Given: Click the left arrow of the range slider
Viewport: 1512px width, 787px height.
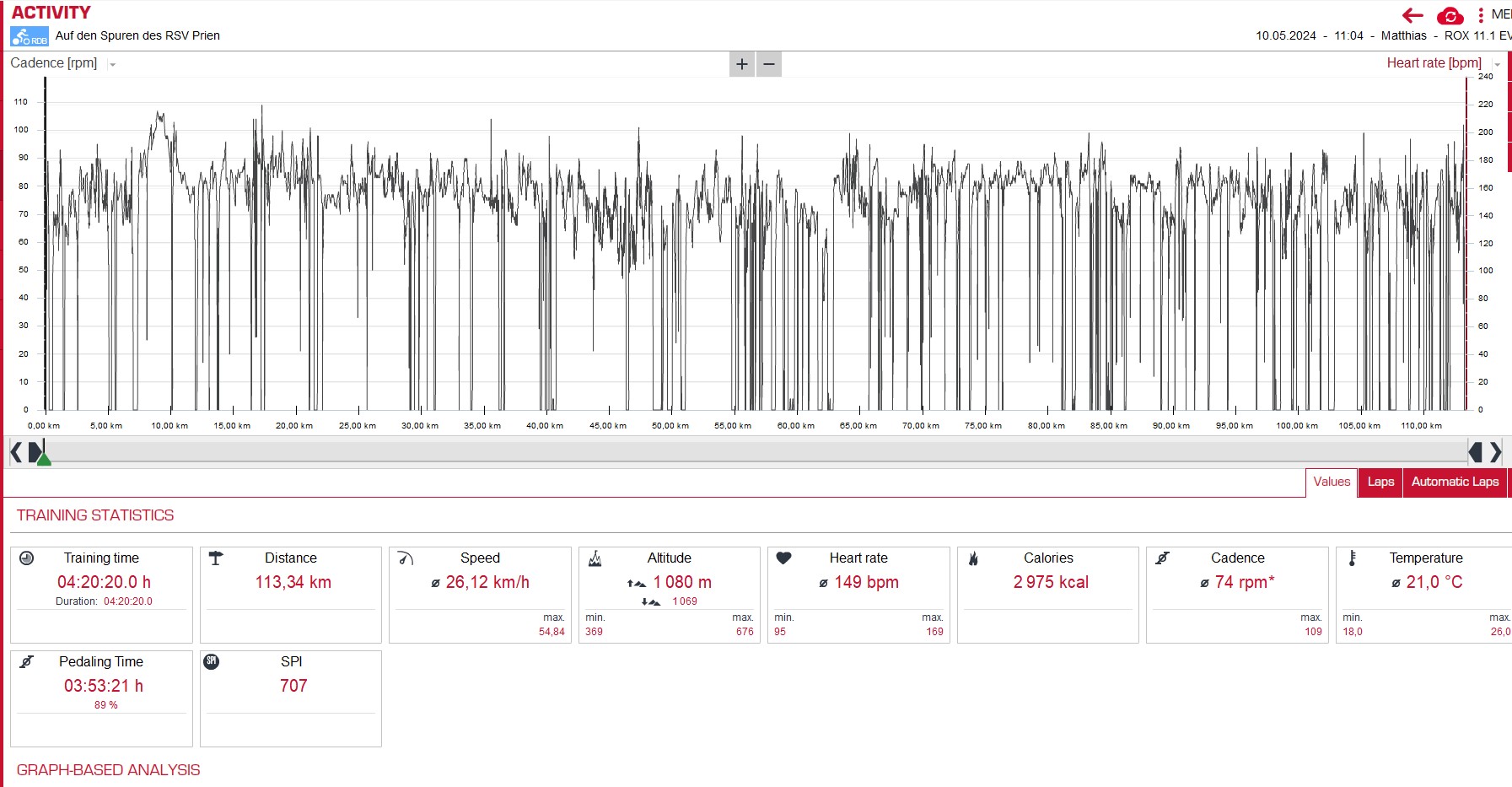Looking at the screenshot, I should (15, 453).
